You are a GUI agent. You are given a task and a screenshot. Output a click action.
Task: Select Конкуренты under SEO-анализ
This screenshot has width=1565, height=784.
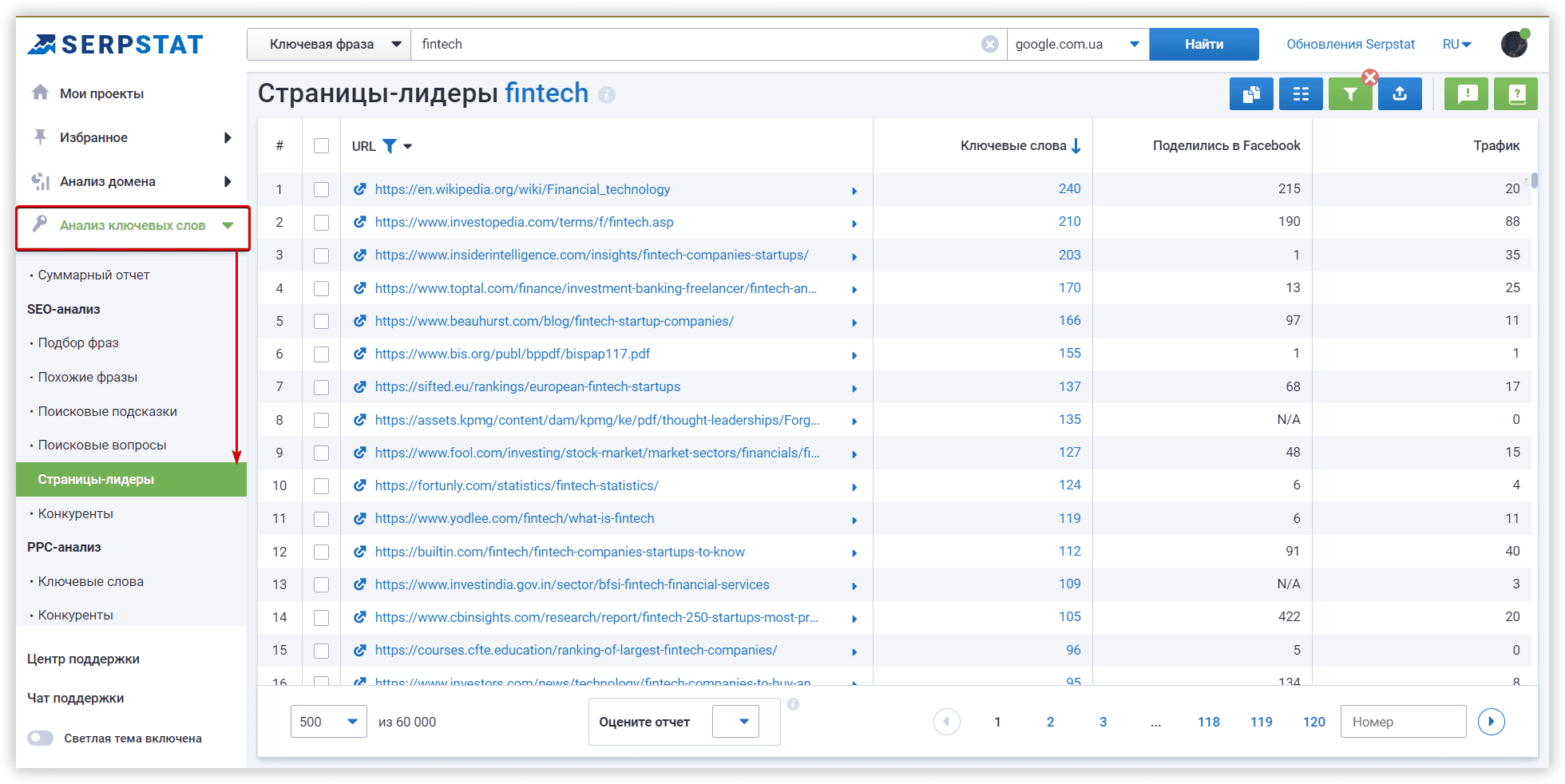pos(75,513)
